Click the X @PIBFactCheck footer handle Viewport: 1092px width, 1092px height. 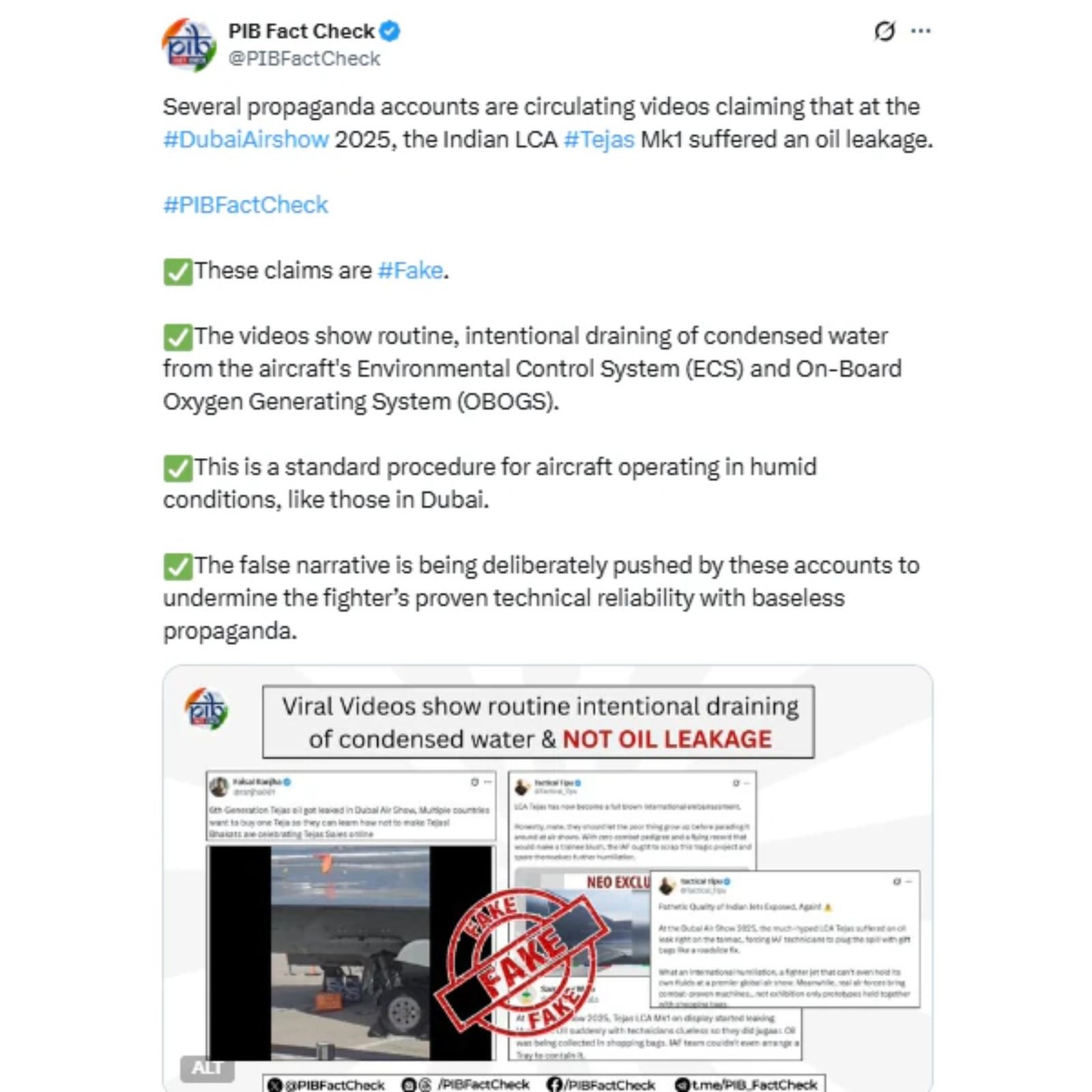tap(326, 1084)
